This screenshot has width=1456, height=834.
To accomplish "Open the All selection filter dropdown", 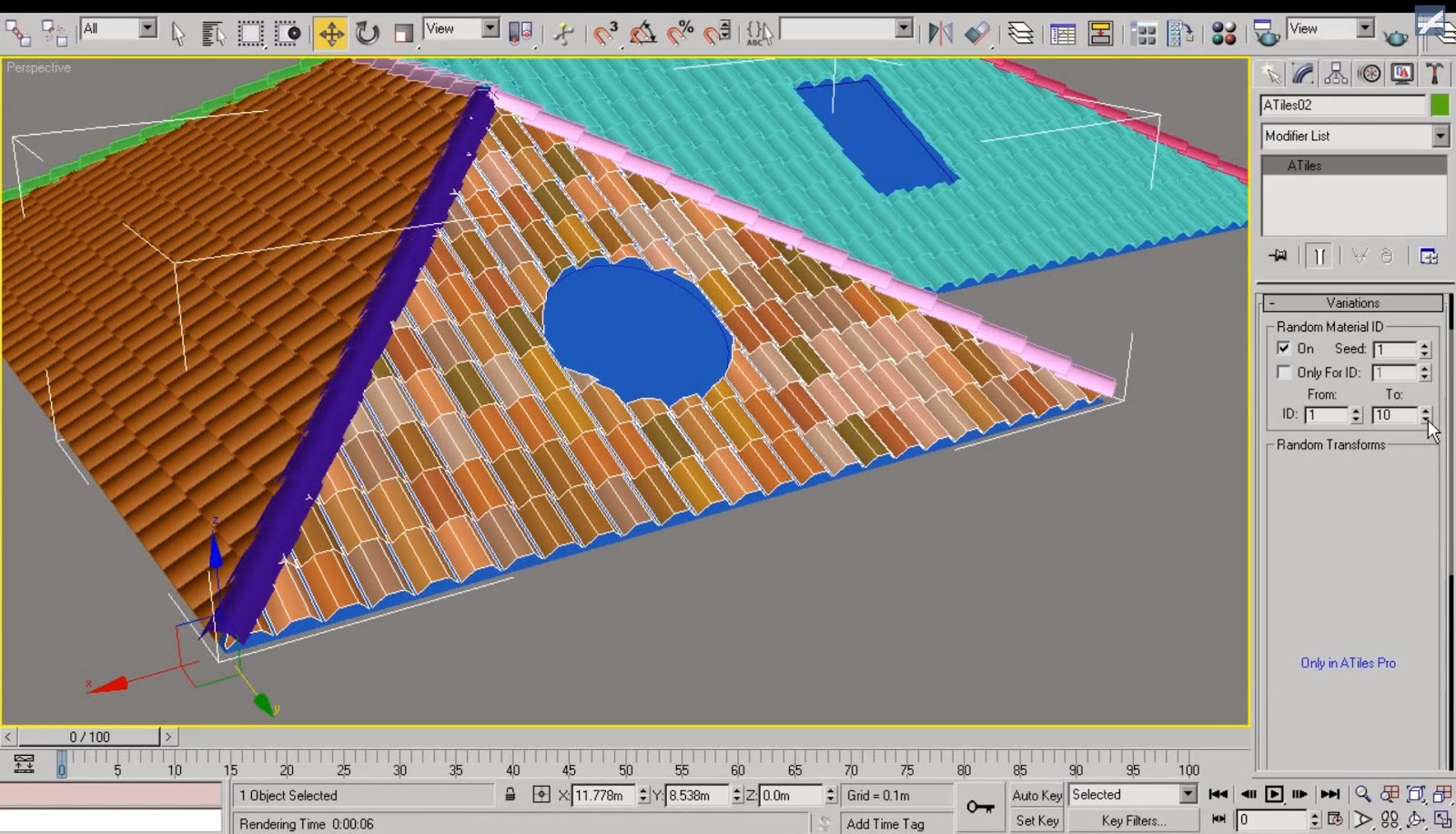I will [x=146, y=30].
